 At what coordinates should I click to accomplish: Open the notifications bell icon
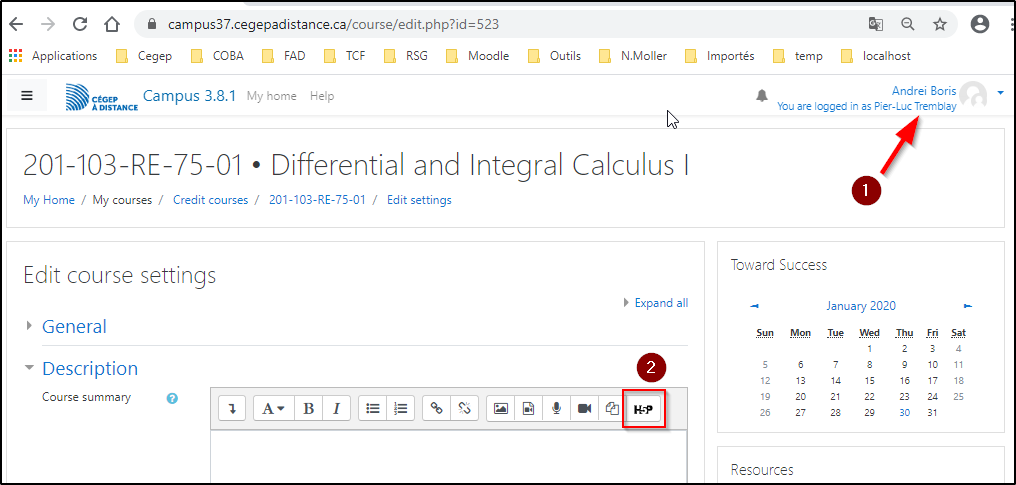click(x=762, y=96)
